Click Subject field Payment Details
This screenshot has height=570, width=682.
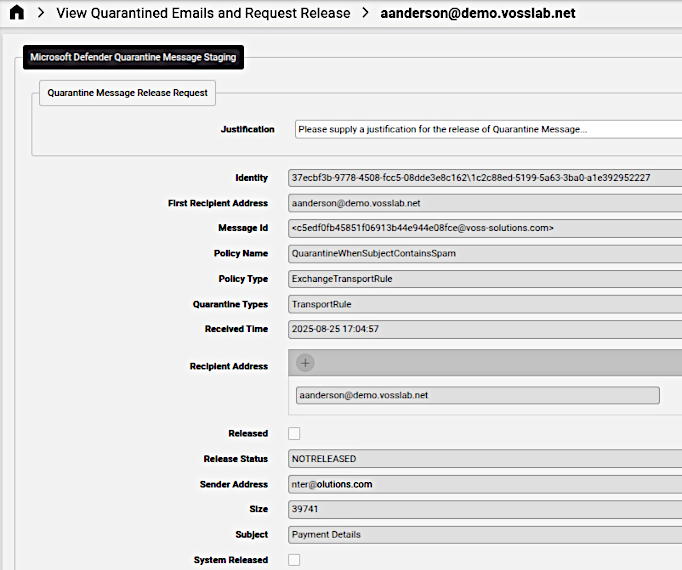coord(485,534)
